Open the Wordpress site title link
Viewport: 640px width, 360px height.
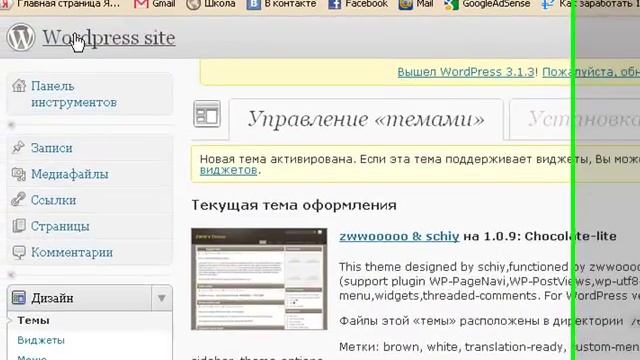coord(109,38)
